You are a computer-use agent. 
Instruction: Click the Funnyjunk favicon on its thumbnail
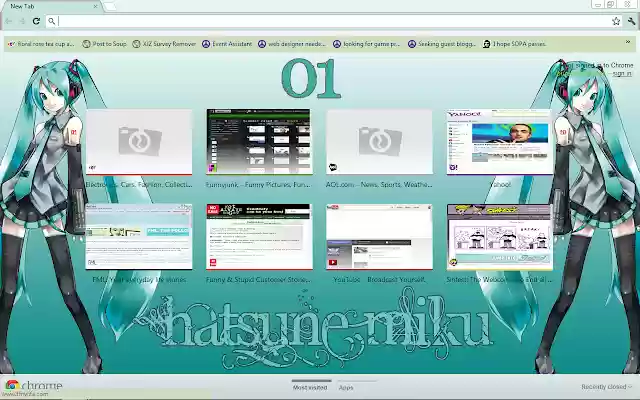[x=213, y=167]
